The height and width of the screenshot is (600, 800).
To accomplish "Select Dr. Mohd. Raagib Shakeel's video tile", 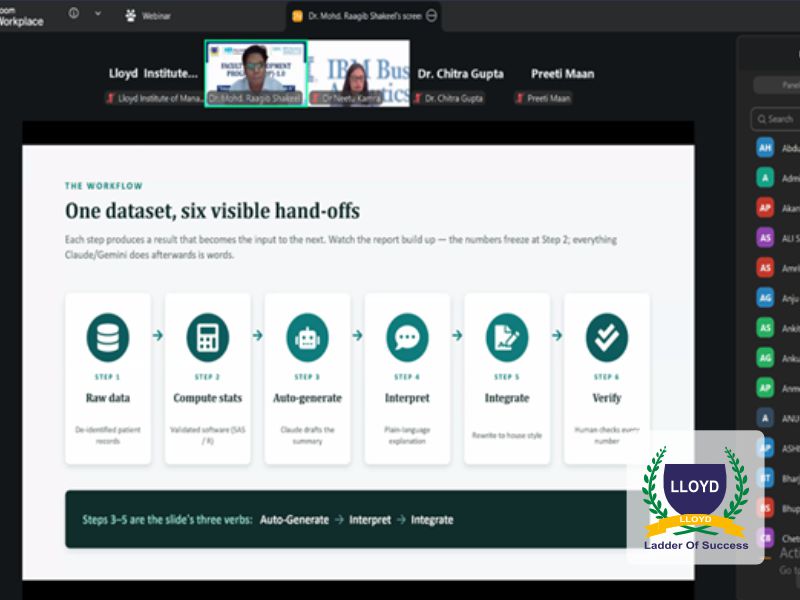I will click(x=256, y=73).
